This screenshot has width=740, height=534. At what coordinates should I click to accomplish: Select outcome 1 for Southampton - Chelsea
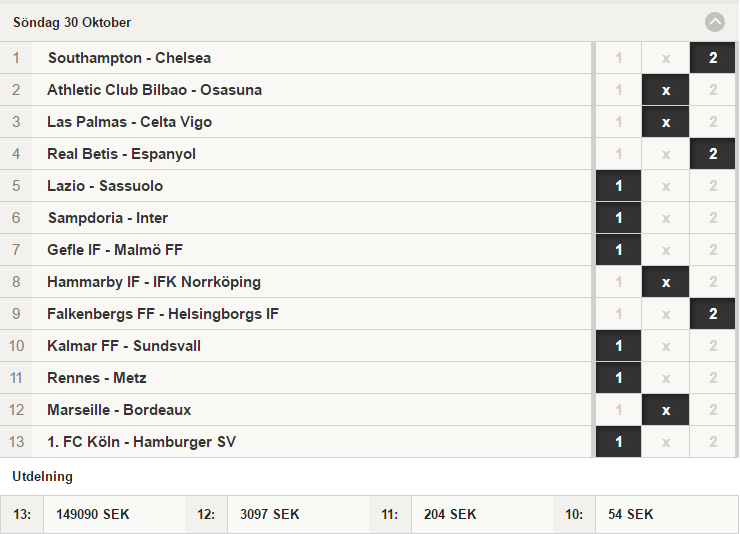click(618, 58)
